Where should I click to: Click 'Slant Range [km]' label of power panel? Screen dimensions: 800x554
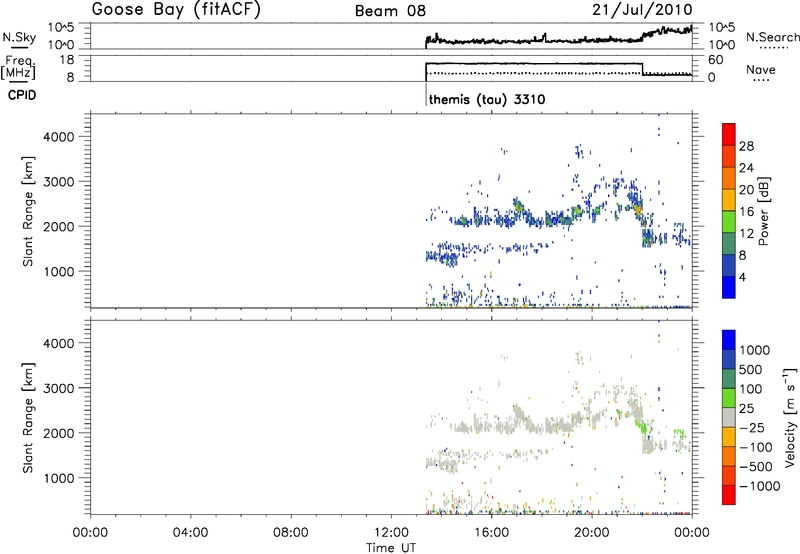click(28, 211)
